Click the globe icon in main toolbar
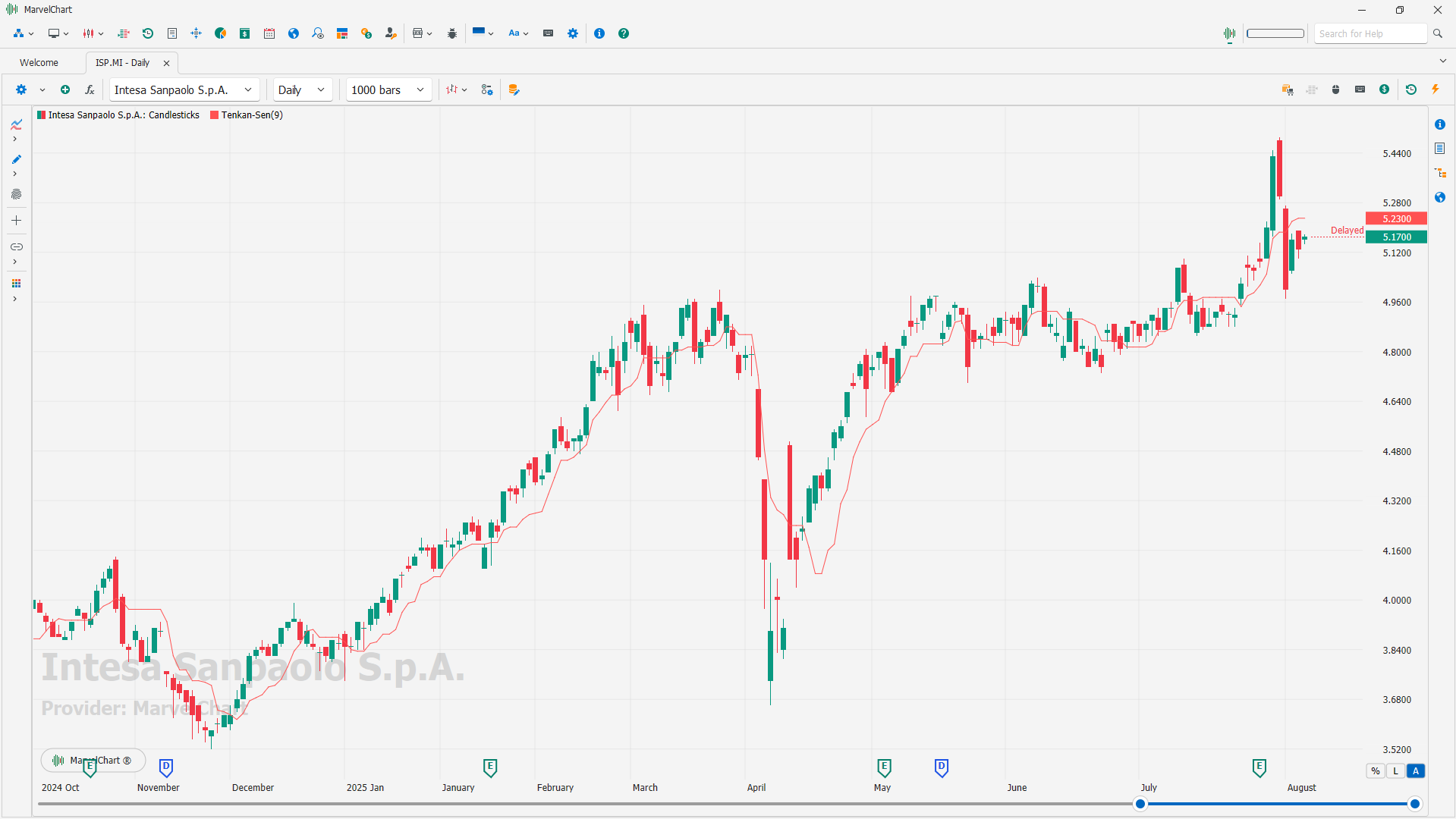The width and height of the screenshot is (1456, 819). pyautogui.click(x=294, y=33)
